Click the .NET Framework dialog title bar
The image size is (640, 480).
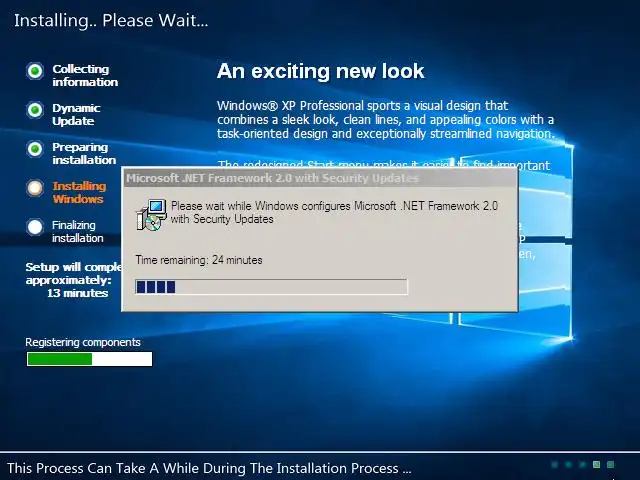[320, 178]
